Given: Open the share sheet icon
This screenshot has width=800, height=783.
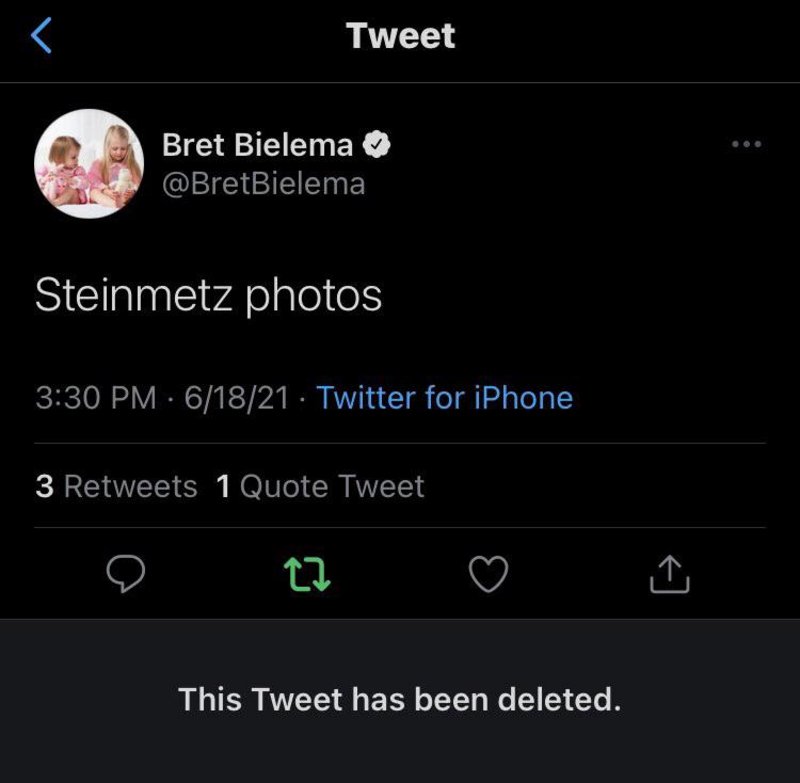Looking at the screenshot, I should pos(670,573).
